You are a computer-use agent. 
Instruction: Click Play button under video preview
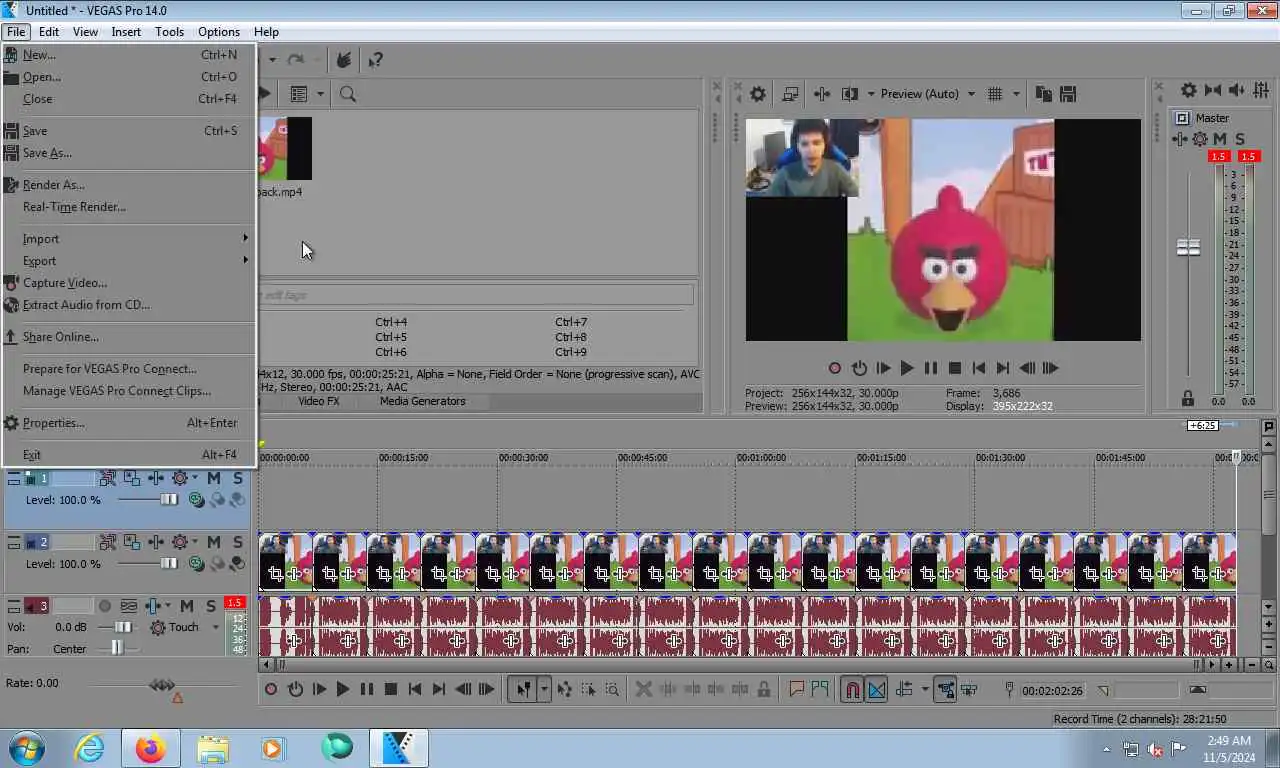(x=907, y=368)
